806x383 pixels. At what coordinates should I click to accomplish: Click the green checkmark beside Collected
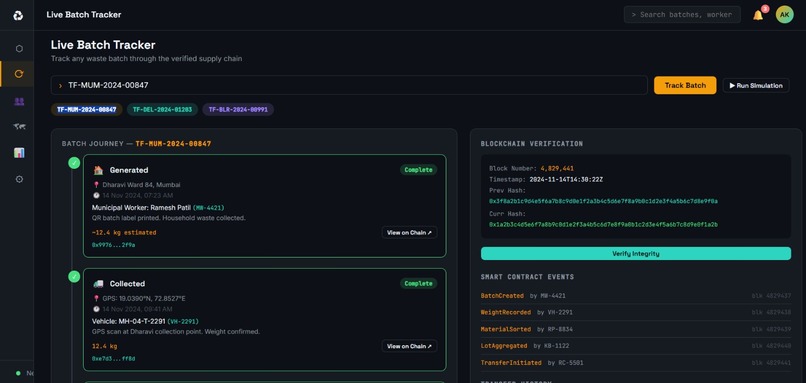point(74,277)
